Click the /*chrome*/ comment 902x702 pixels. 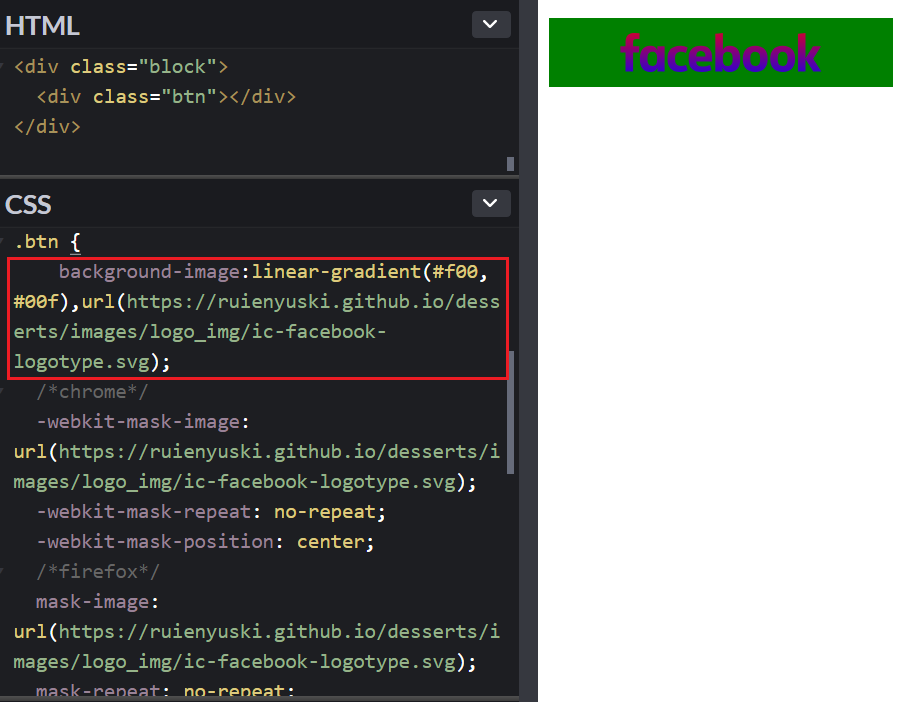point(92,392)
